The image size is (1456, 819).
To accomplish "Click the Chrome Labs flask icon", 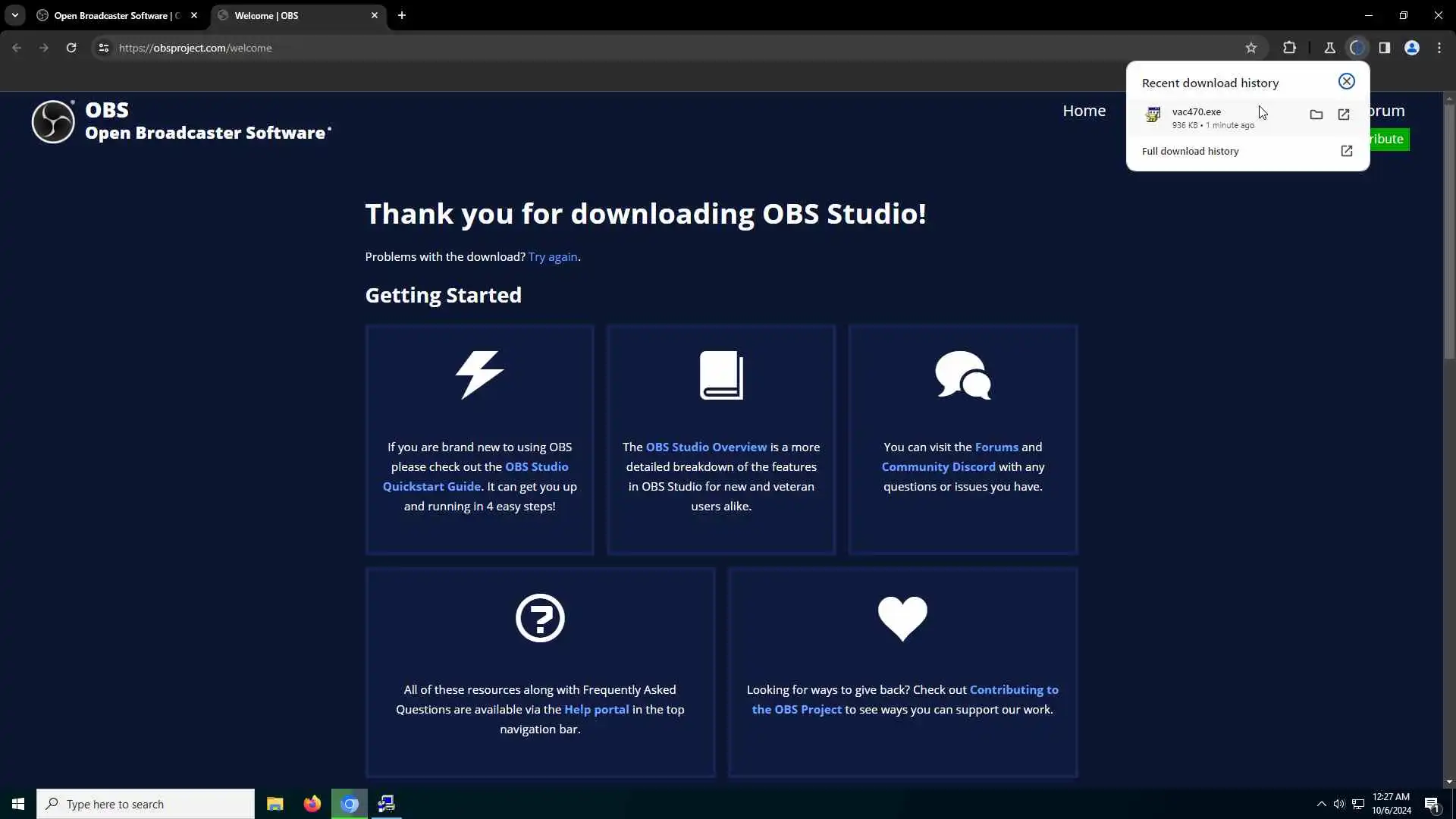I will [x=1329, y=48].
